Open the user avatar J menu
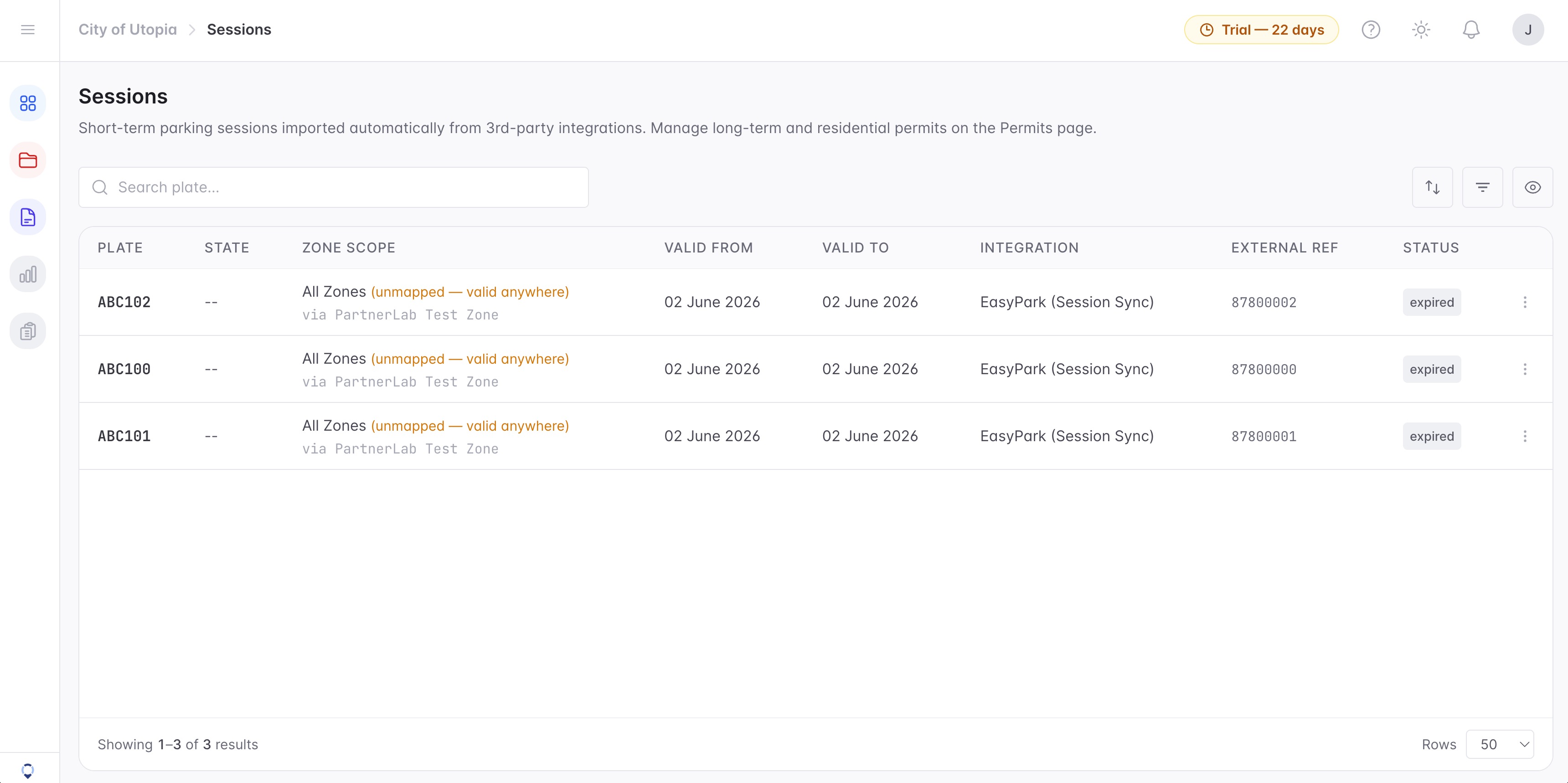 click(x=1528, y=30)
